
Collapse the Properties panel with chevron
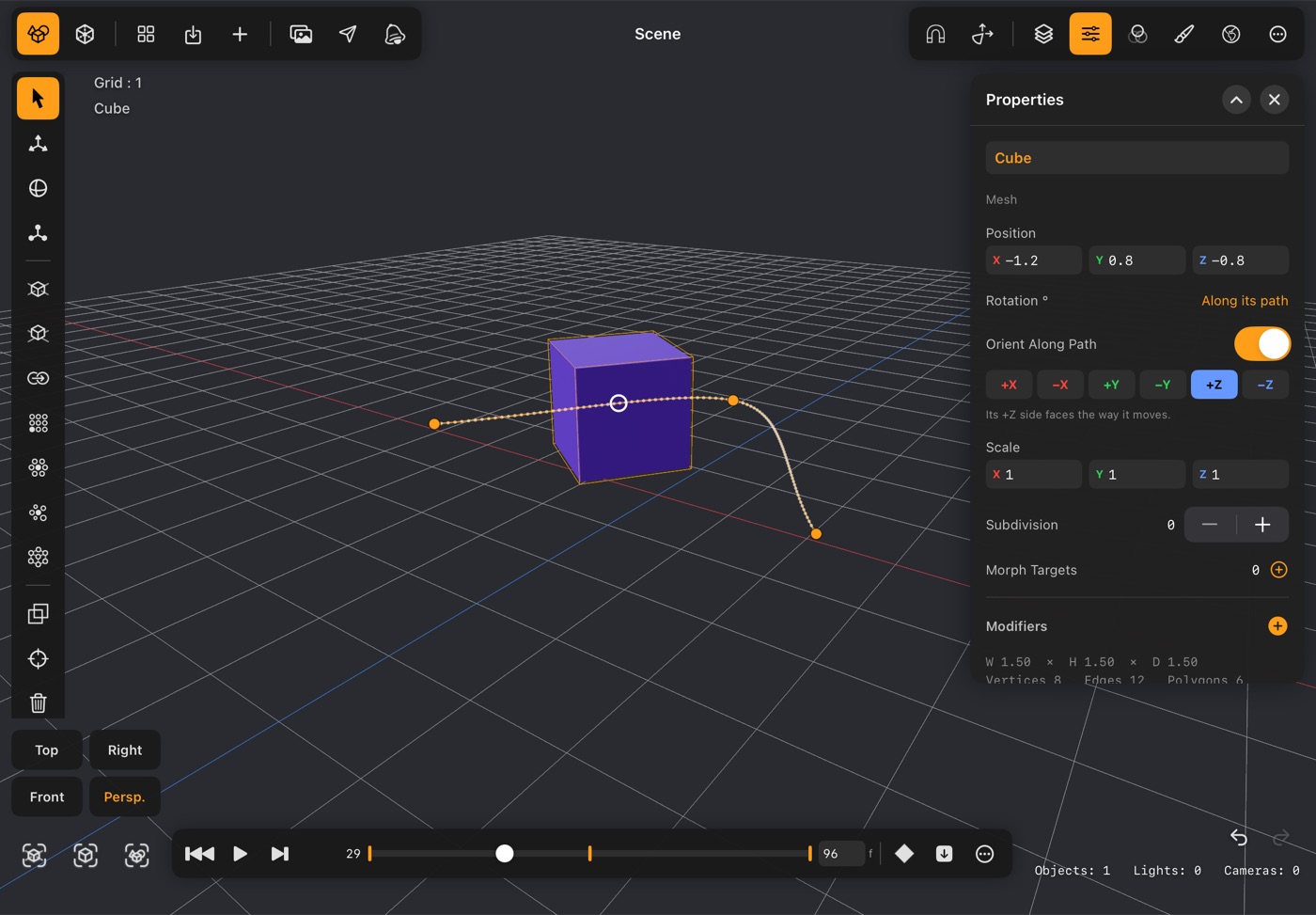[1236, 100]
